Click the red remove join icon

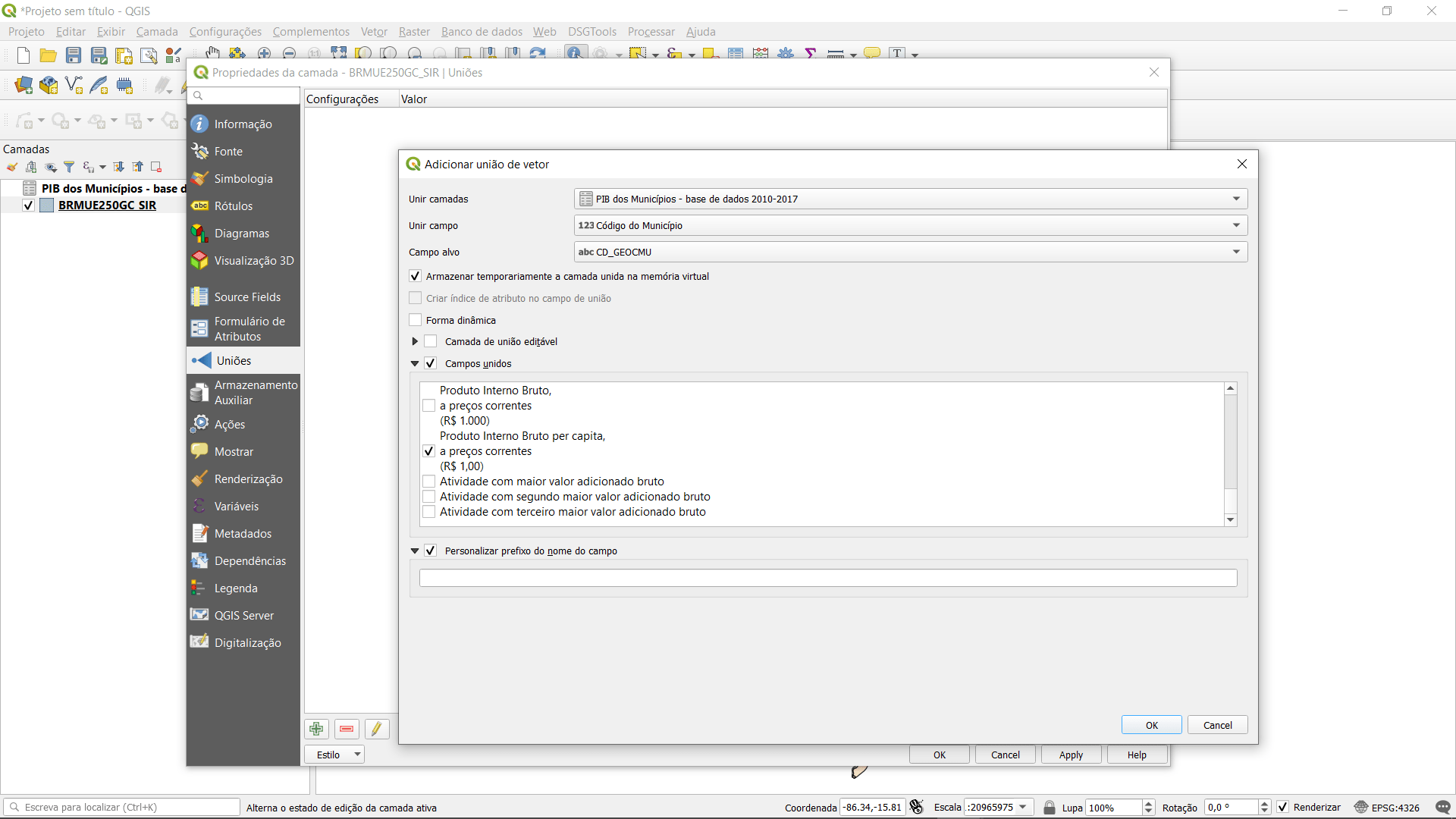[347, 729]
